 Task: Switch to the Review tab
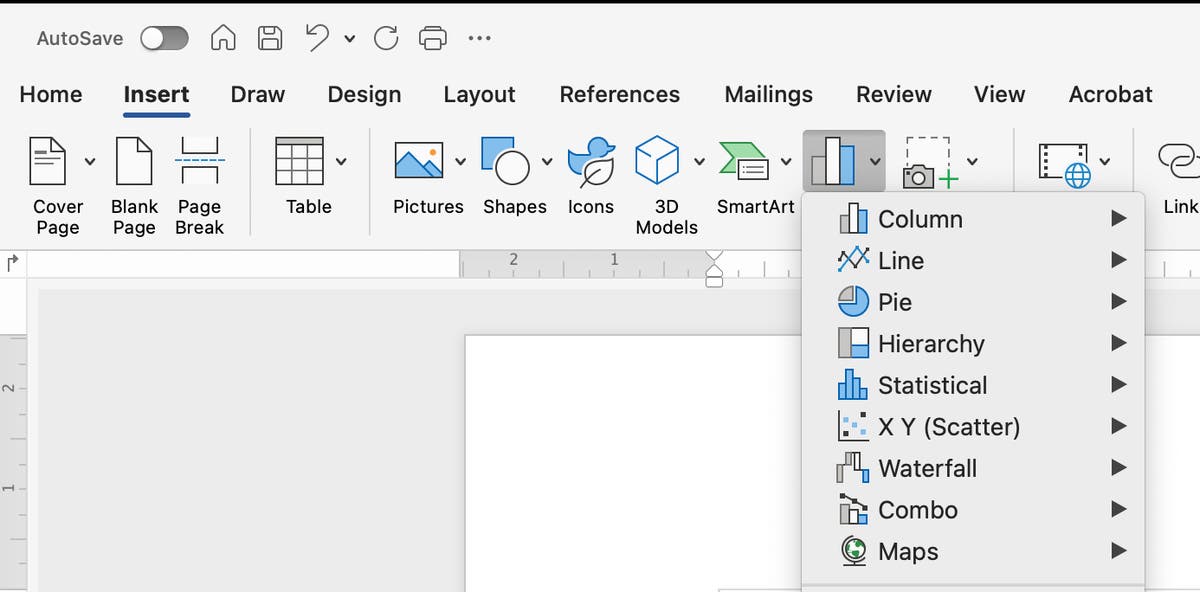click(x=893, y=95)
